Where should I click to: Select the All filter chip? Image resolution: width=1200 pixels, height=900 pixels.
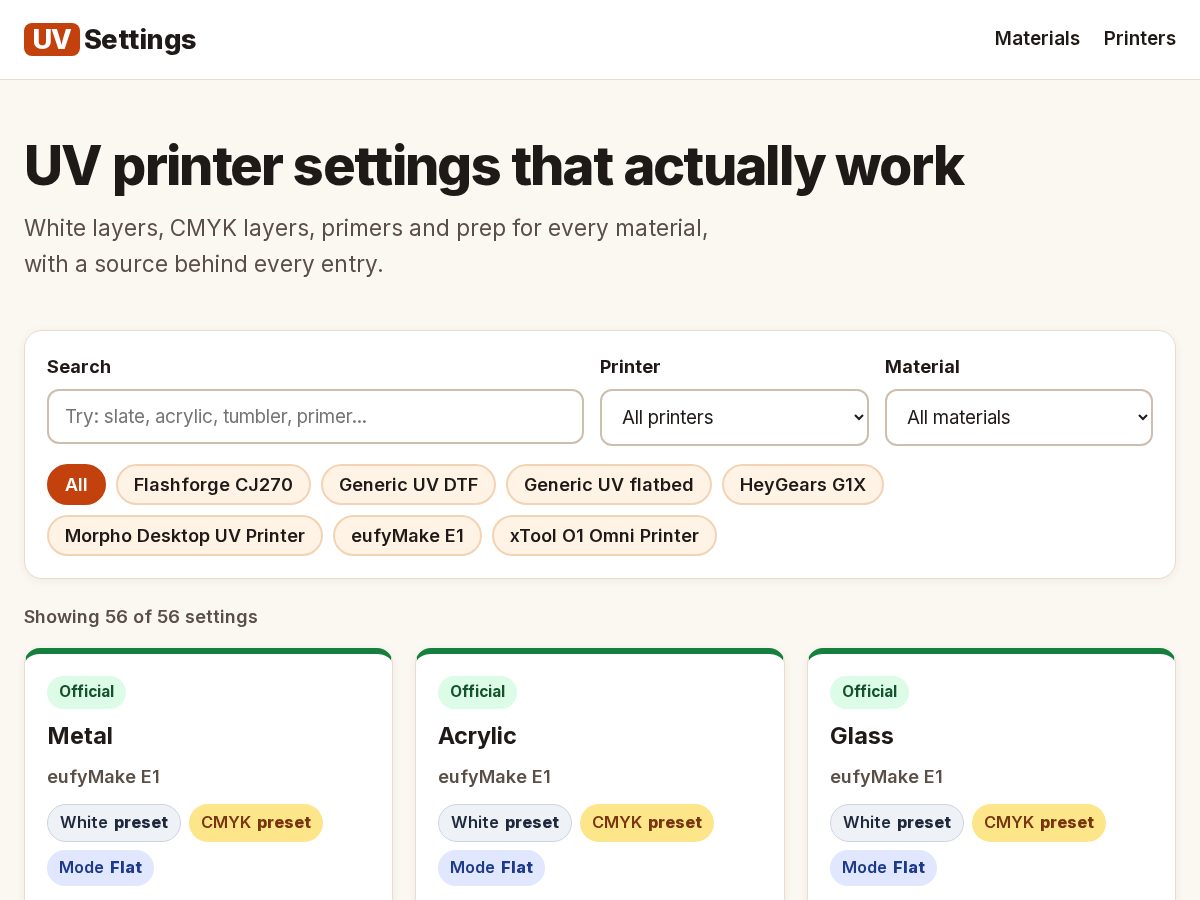(x=76, y=485)
